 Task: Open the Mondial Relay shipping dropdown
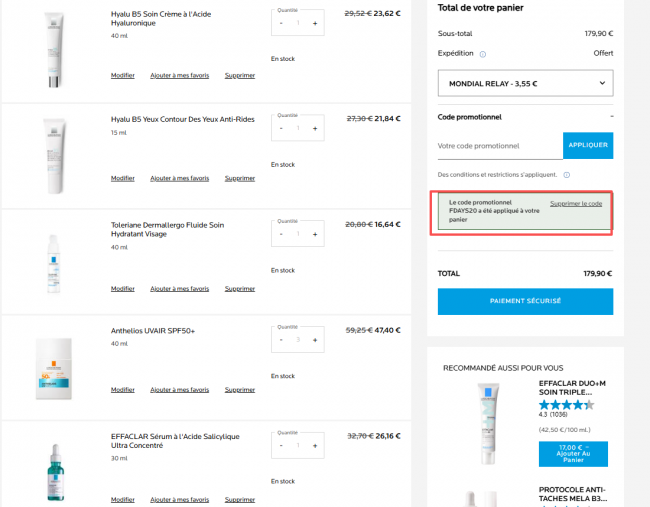pos(525,83)
